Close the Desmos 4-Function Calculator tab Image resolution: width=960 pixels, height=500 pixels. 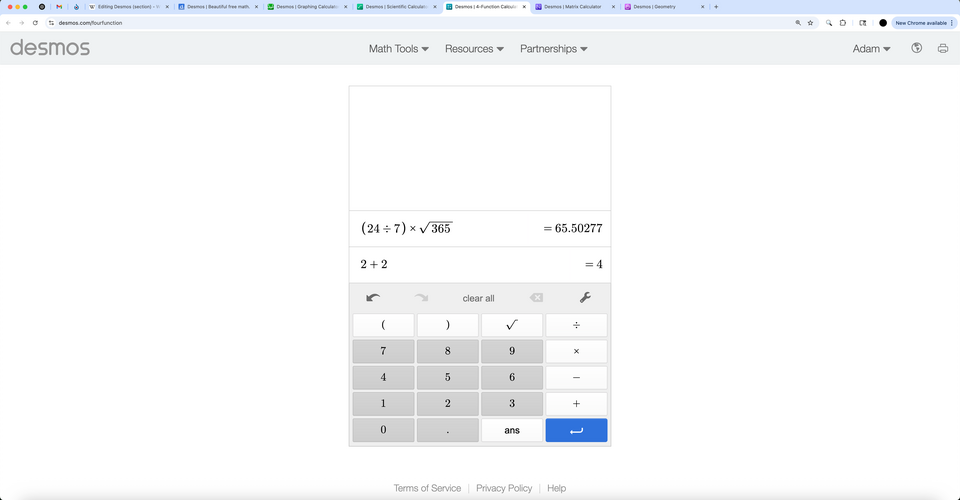pos(524,7)
